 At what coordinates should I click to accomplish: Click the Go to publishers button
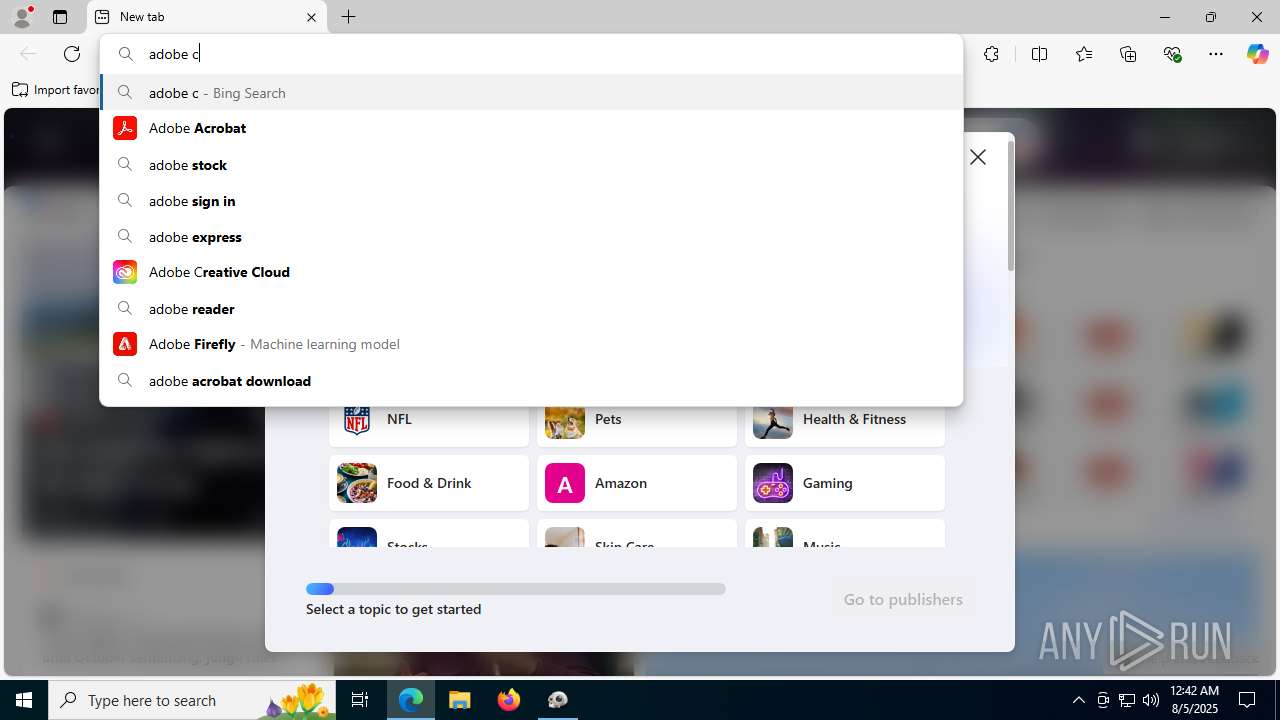pyautogui.click(x=903, y=599)
